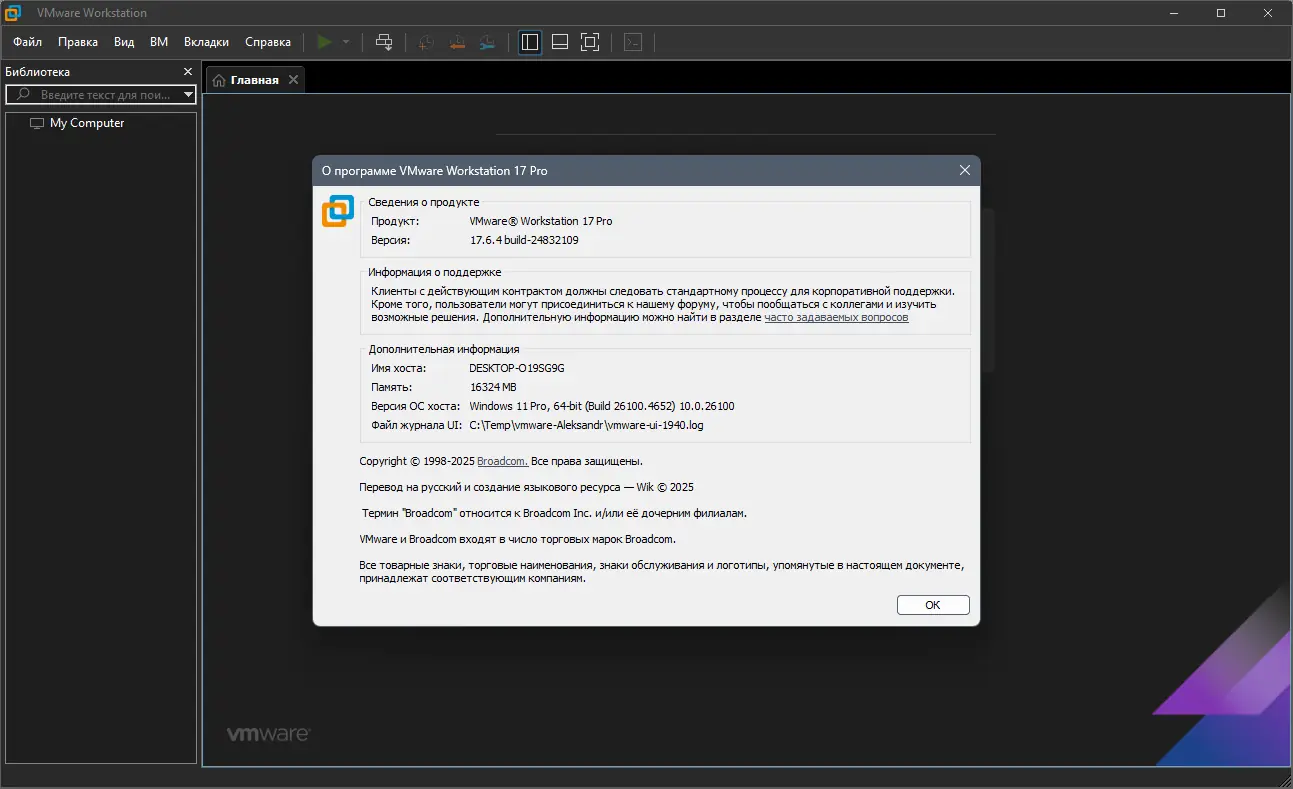Image resolution: width=1293 pixels, height=789 pixels.
Task: Toggle the thumbnail bar view icon
Action: click(x=560, y=42)
